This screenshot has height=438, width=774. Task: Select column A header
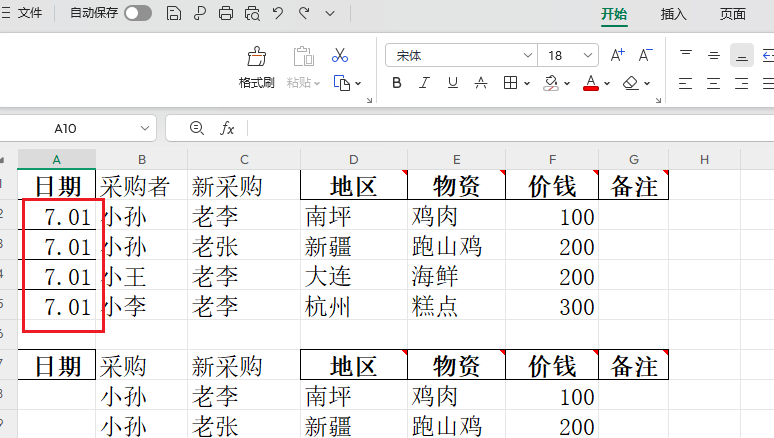point(57,159)
